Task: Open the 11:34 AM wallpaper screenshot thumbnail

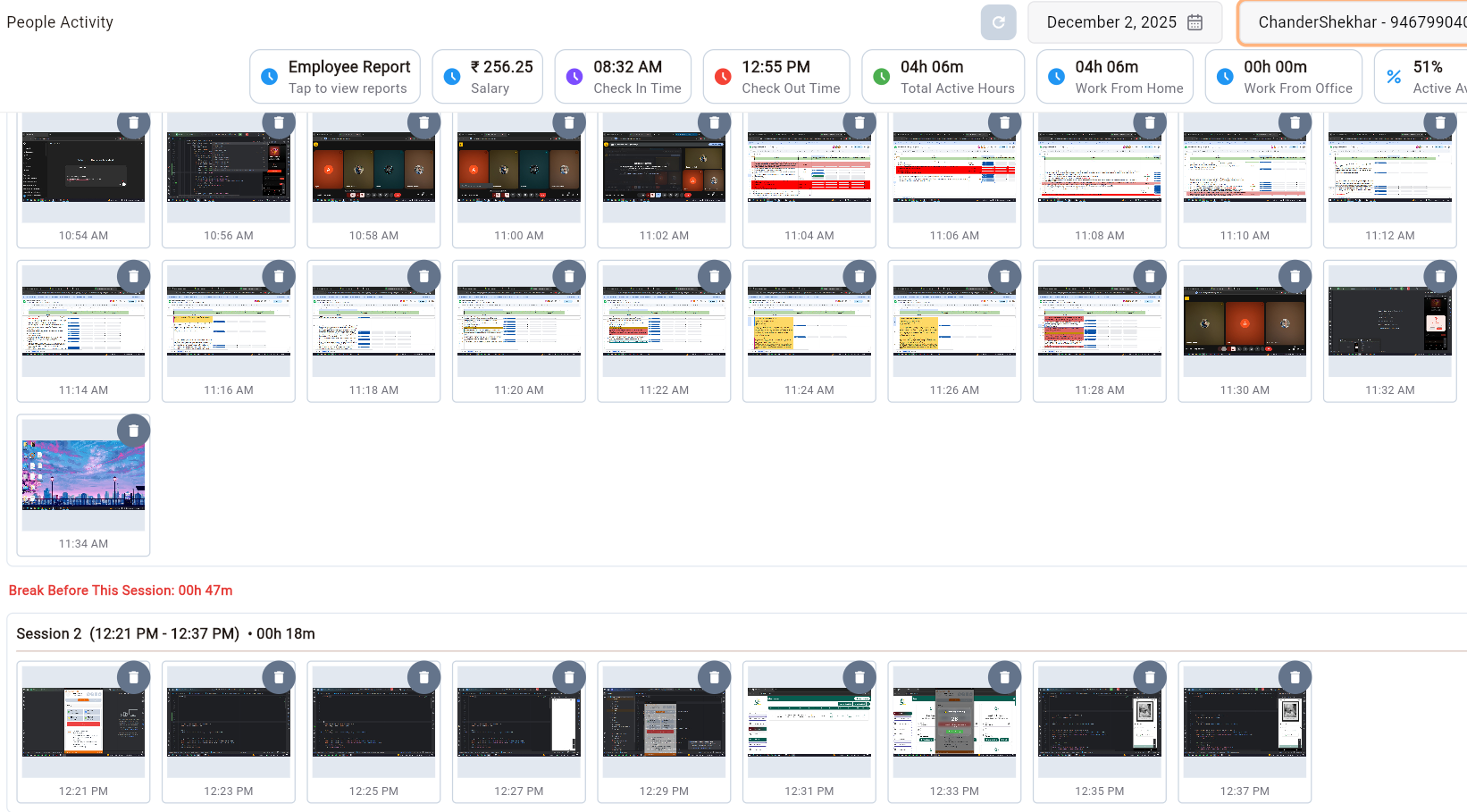Action: (x=83, y=474)
